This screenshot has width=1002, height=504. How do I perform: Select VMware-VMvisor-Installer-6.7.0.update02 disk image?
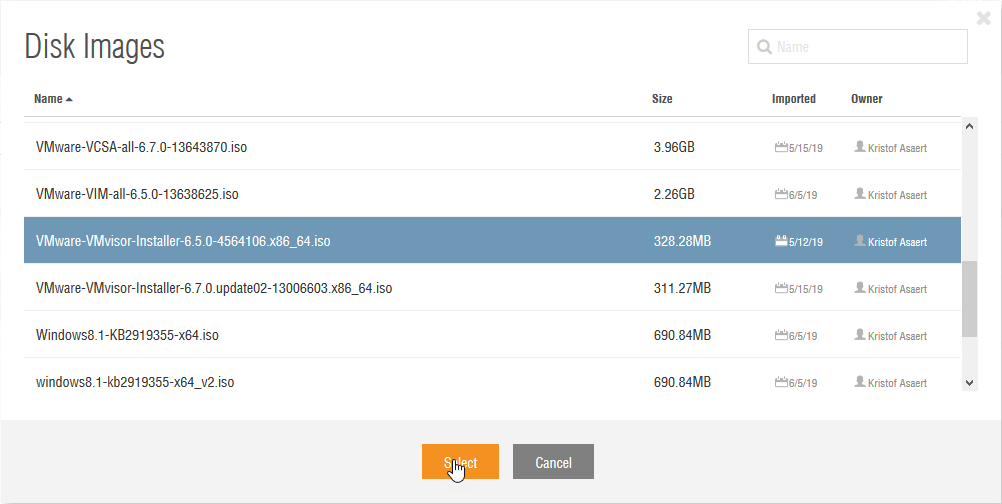(x=214, y=288)
